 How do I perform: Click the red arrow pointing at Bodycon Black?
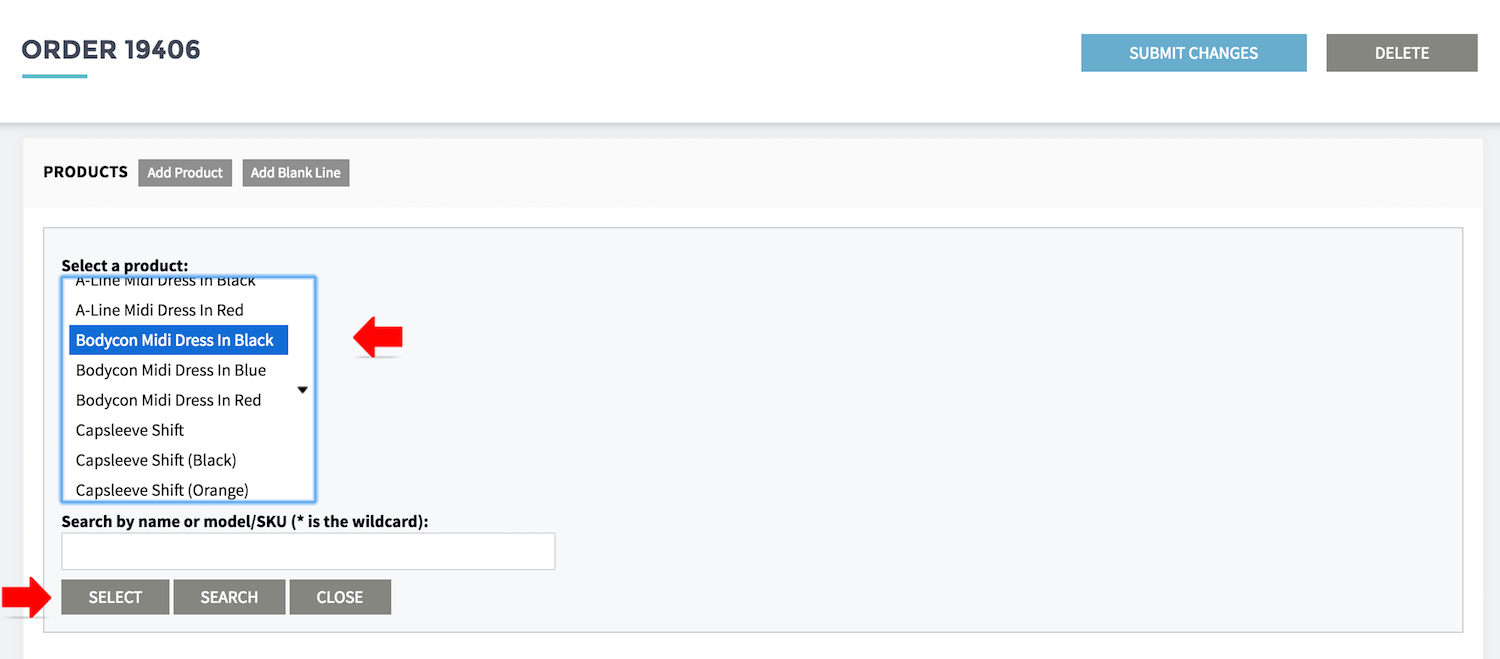click(378, 338)
